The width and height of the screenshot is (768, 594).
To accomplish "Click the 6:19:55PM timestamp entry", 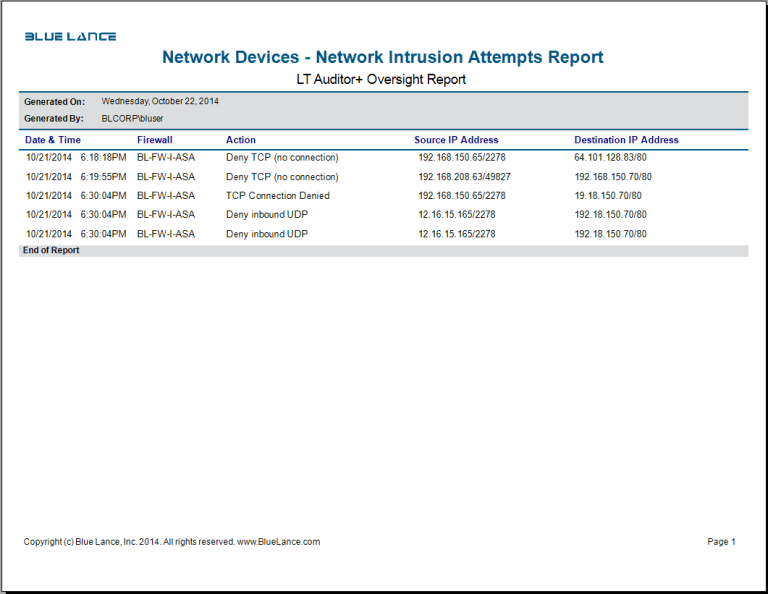I will [103, 177].
